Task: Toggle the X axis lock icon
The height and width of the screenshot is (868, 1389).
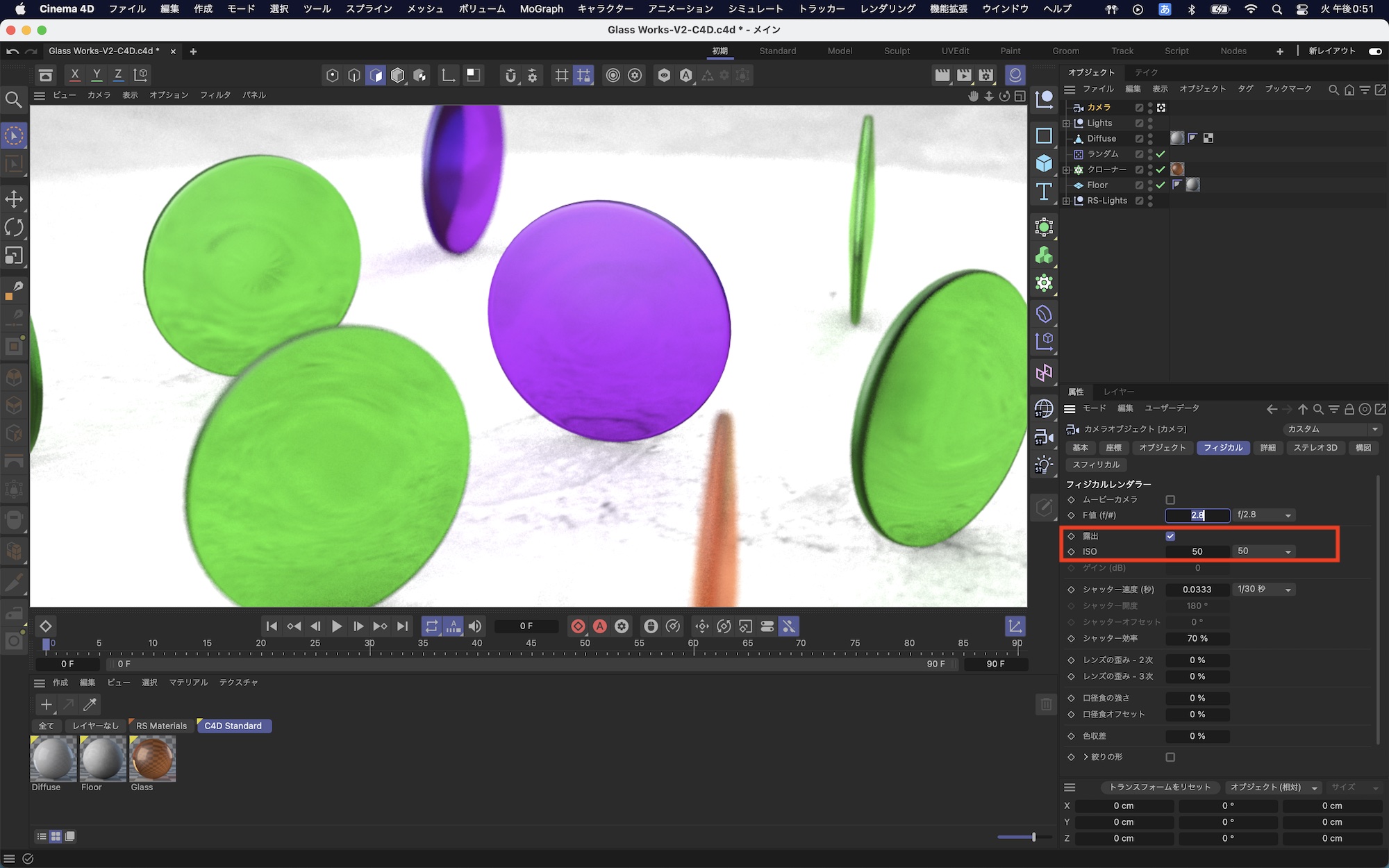Action: coord(75,75)
